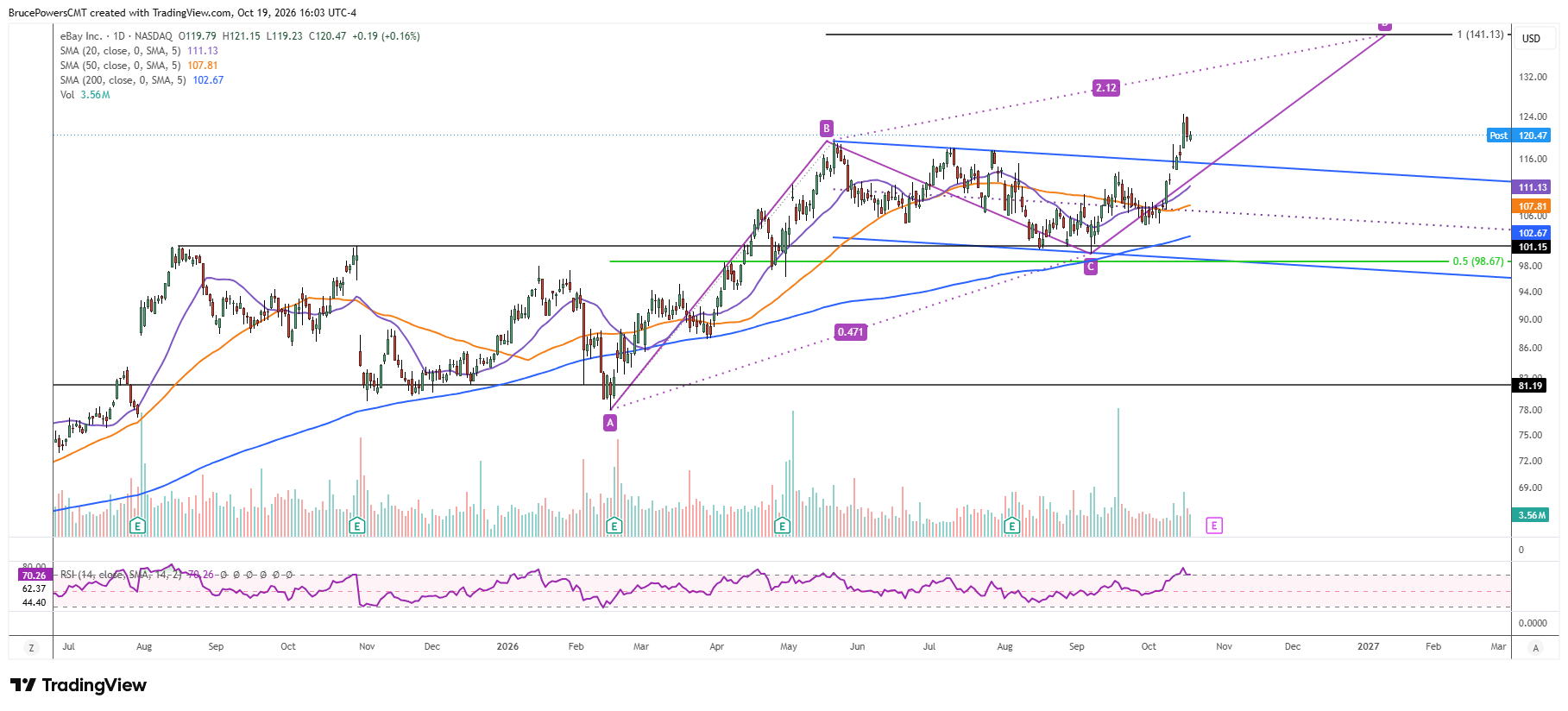The image size is (1568, 711).
Task: Select the Vol 3.56M legend
Action: (x=85, y=95)
